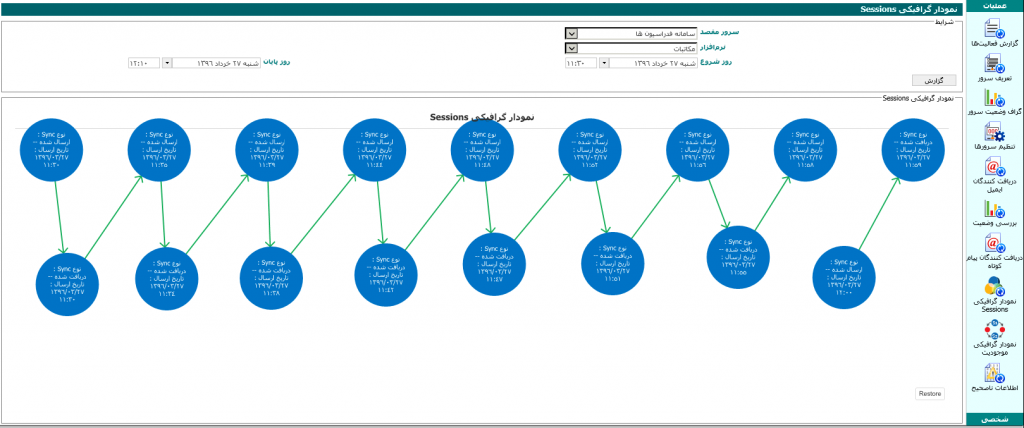Select the session node timed 11:35
The image size is (1024, 428).
[159, 150]
